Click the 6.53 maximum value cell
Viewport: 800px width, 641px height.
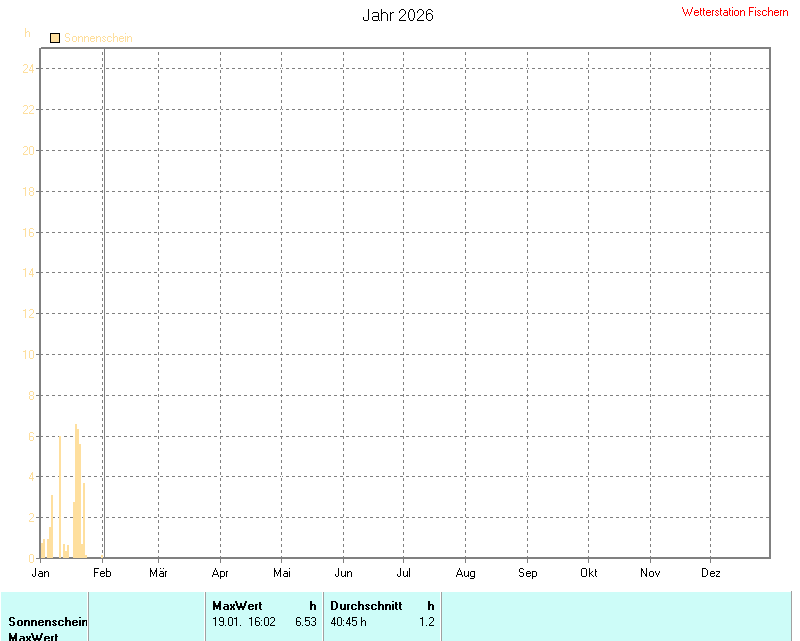[305, 621]
